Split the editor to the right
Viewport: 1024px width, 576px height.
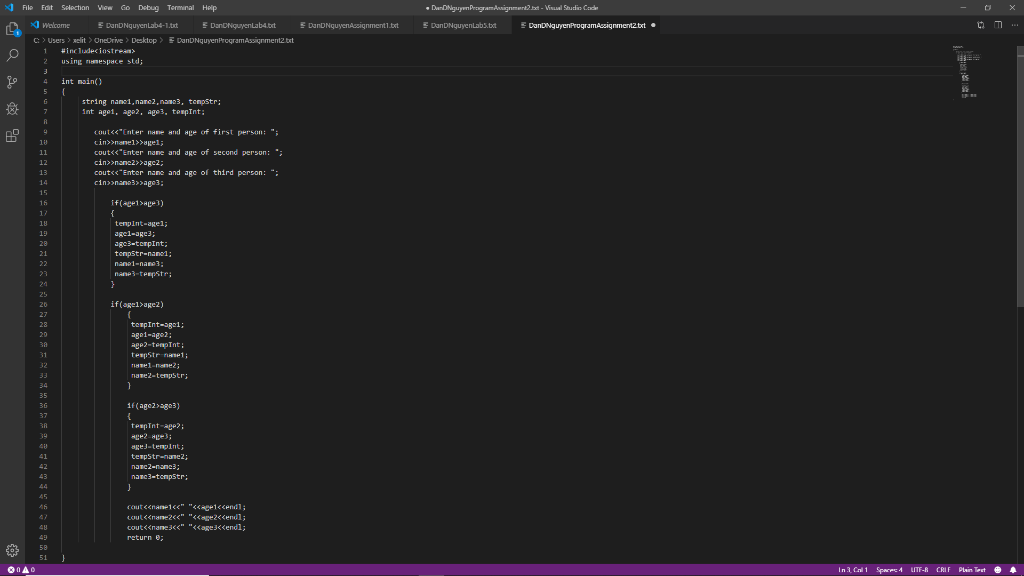[998, 25]
